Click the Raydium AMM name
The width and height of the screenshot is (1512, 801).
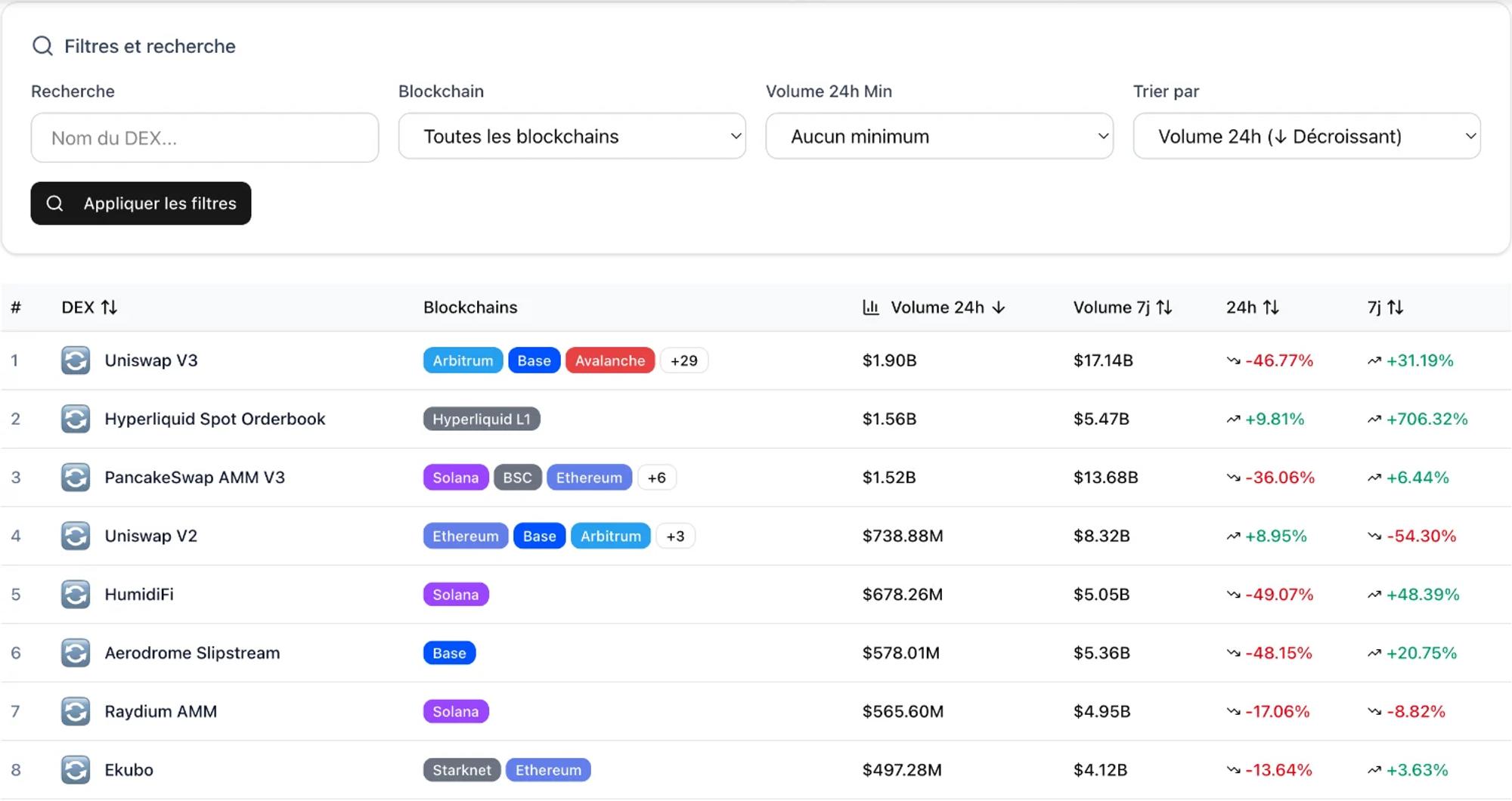click(160, 711)
